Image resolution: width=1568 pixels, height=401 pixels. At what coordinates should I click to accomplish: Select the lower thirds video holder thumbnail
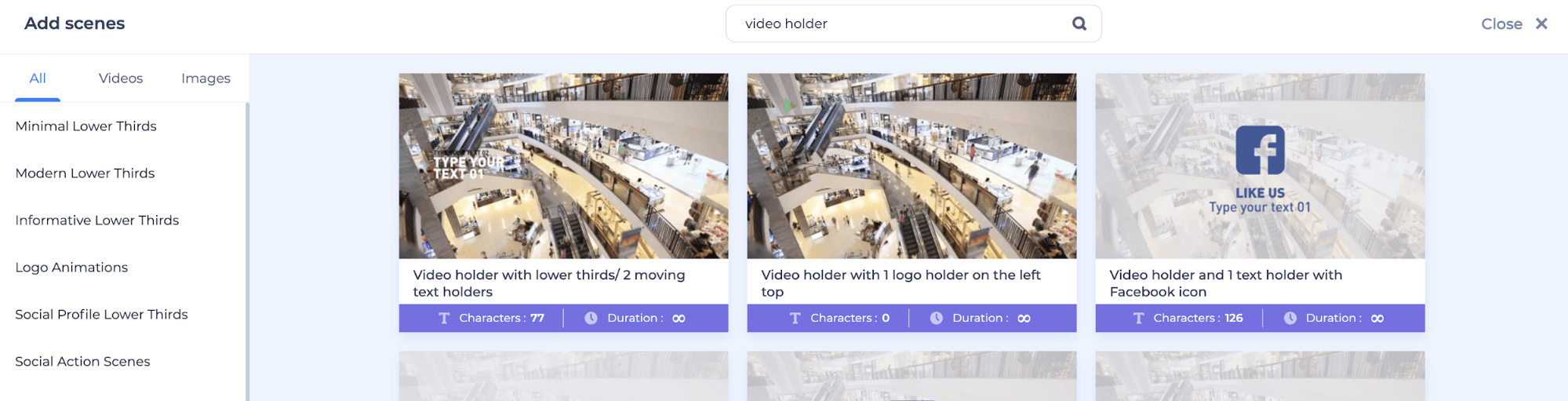[563, 166]
